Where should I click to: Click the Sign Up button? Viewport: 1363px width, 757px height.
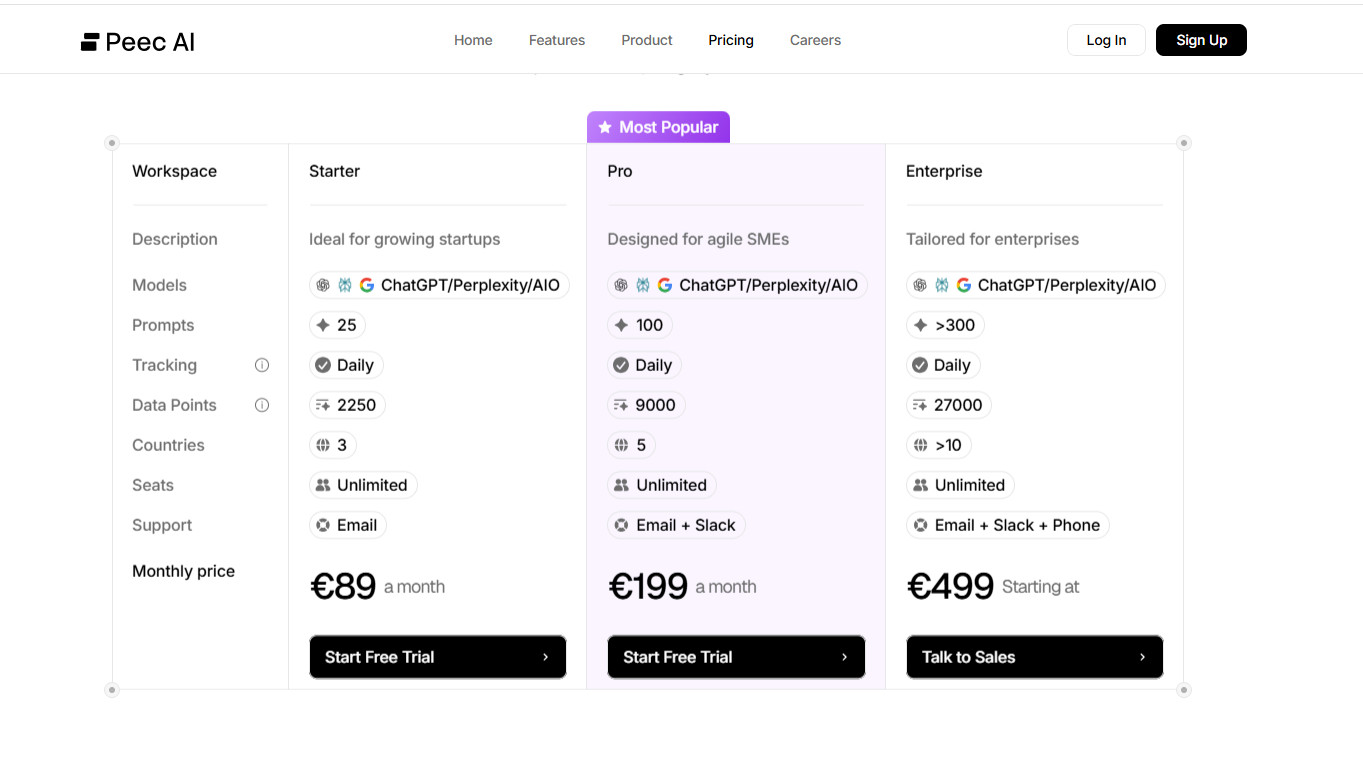point(1200,40)
